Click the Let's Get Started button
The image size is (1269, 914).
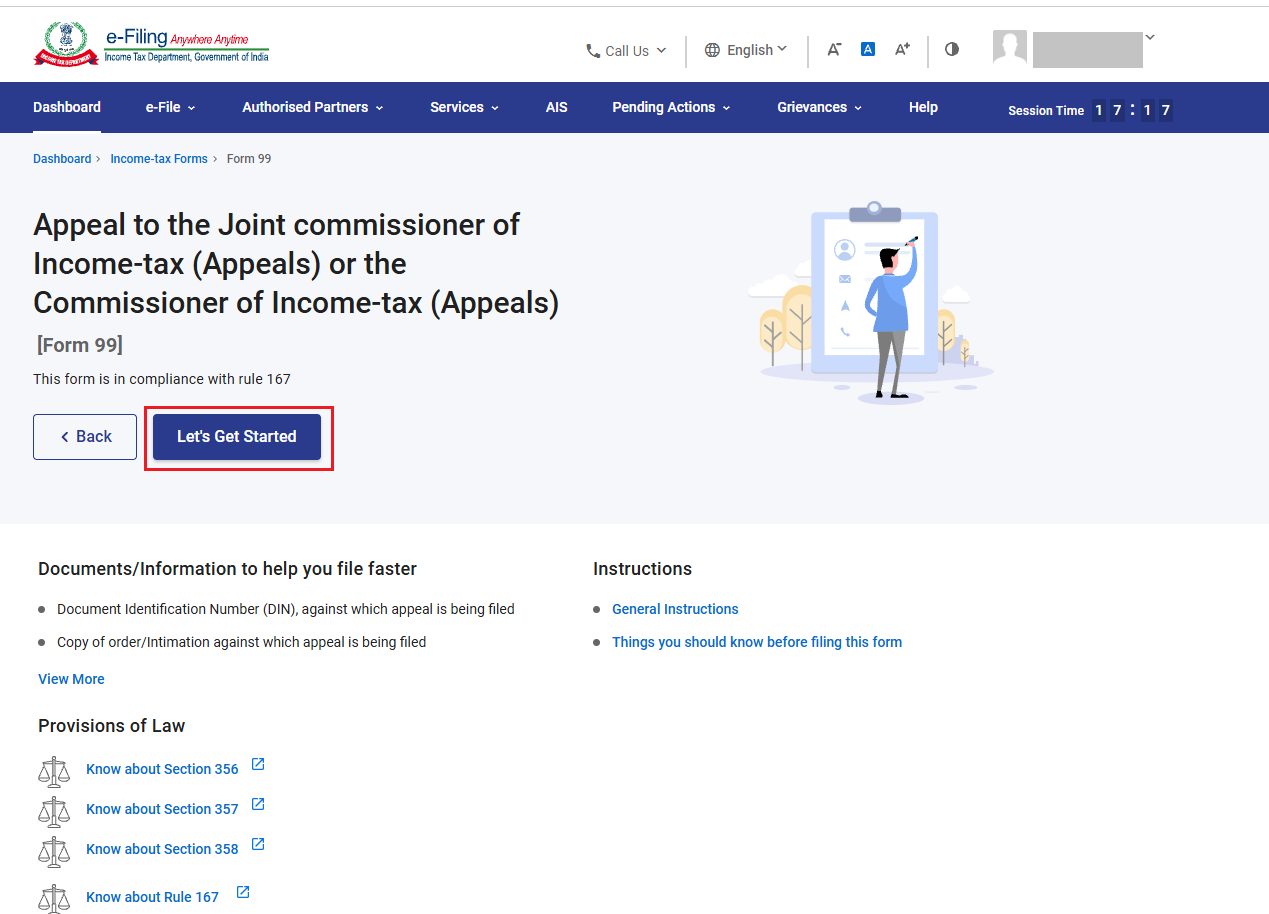[237, 437]
